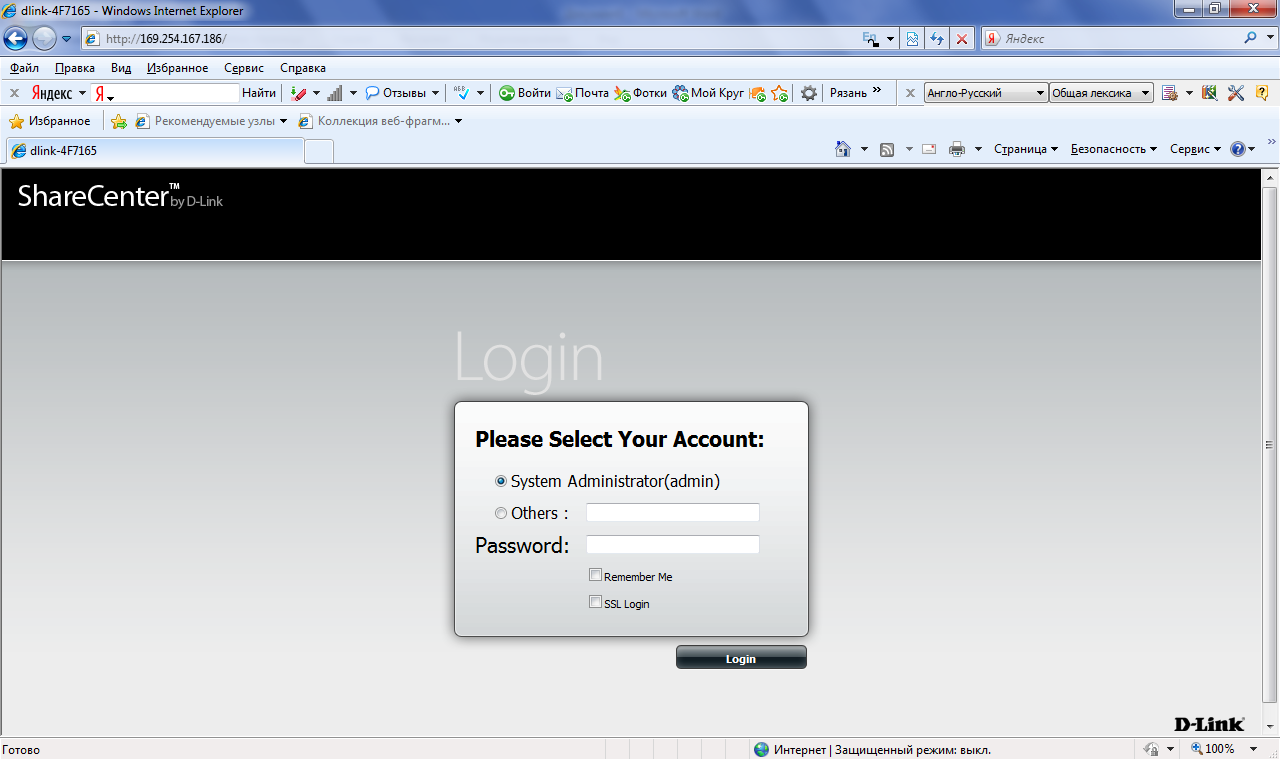Click the Yandex toolbar settings gear icon

(809, 93)
